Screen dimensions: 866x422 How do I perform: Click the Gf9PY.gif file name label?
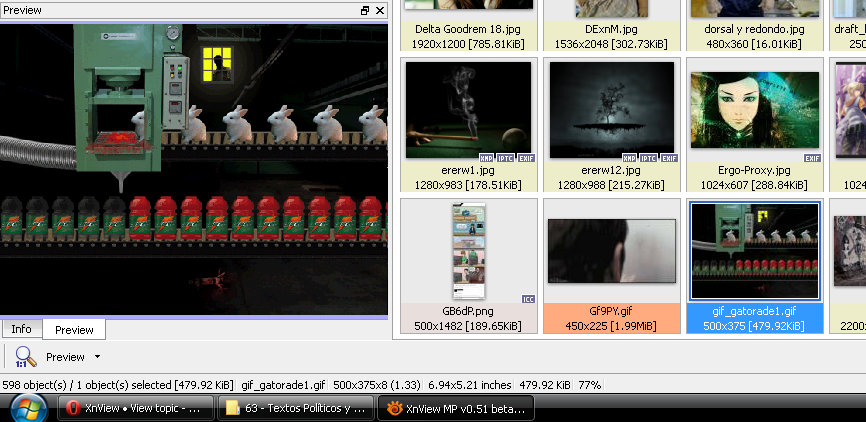point(611,311)
